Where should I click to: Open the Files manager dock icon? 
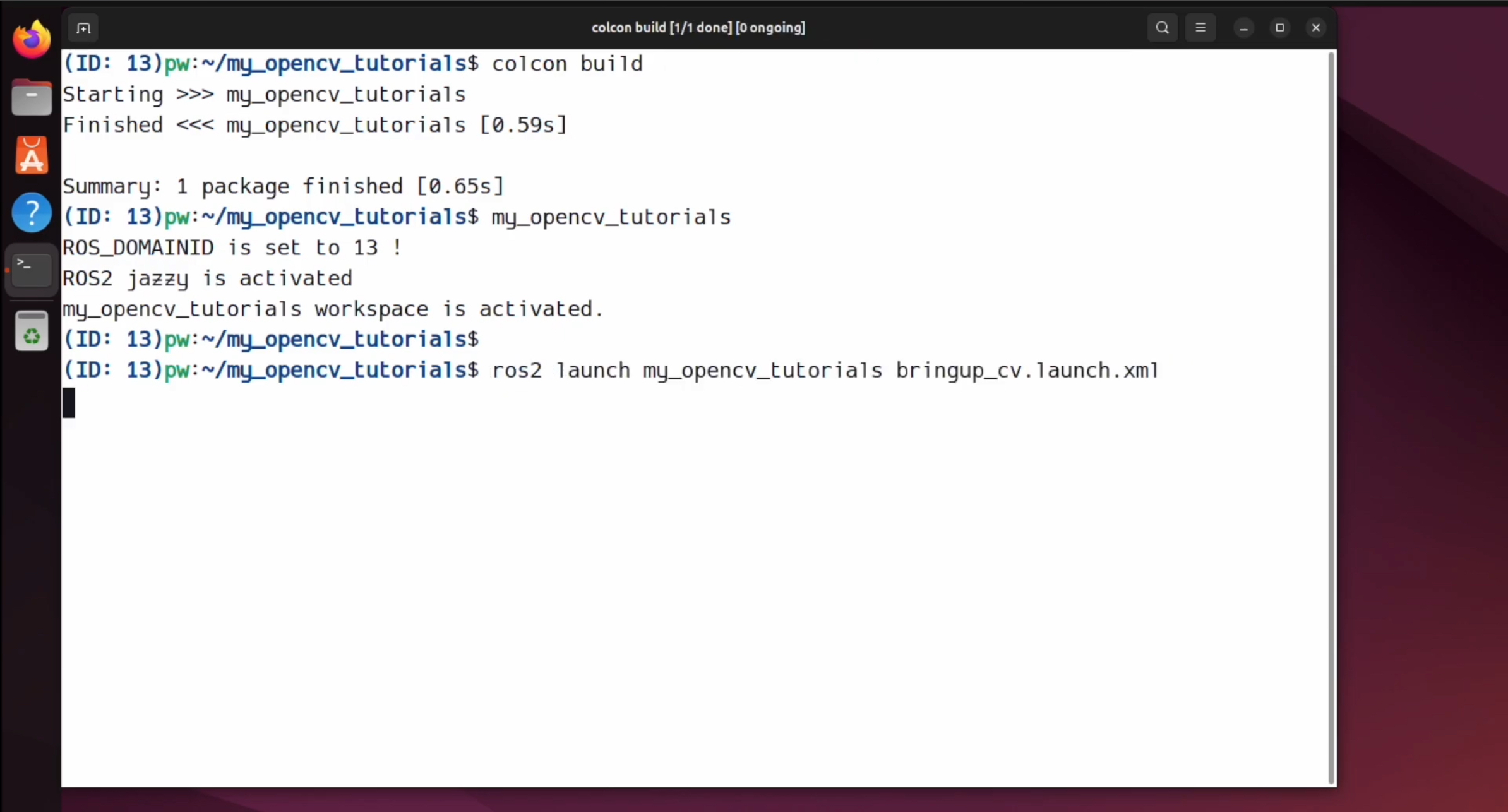(x=31, y=99)
